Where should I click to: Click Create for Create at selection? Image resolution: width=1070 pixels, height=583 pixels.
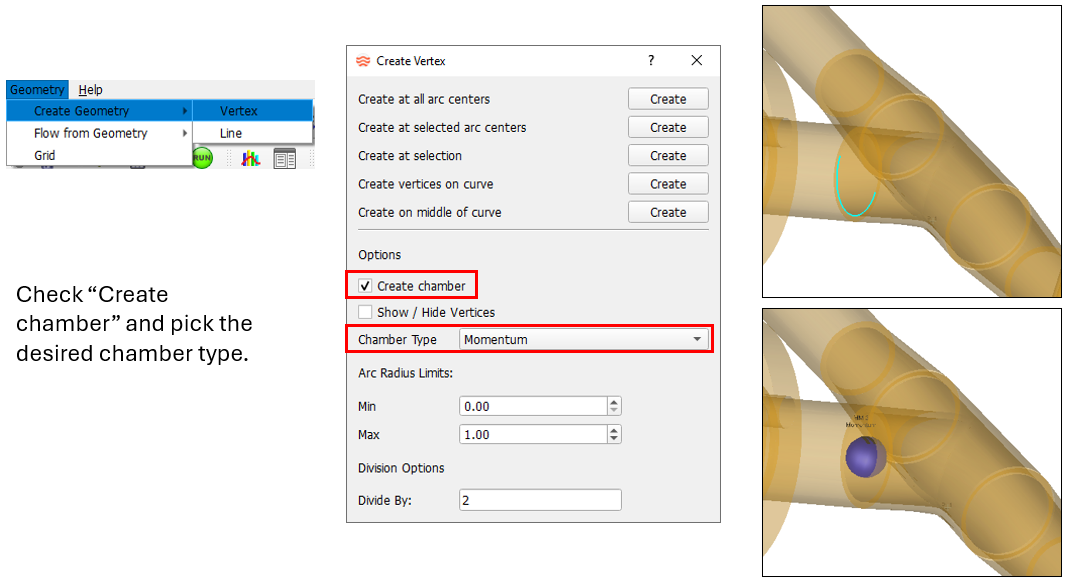pyautogui.click(x=668, y=156)
